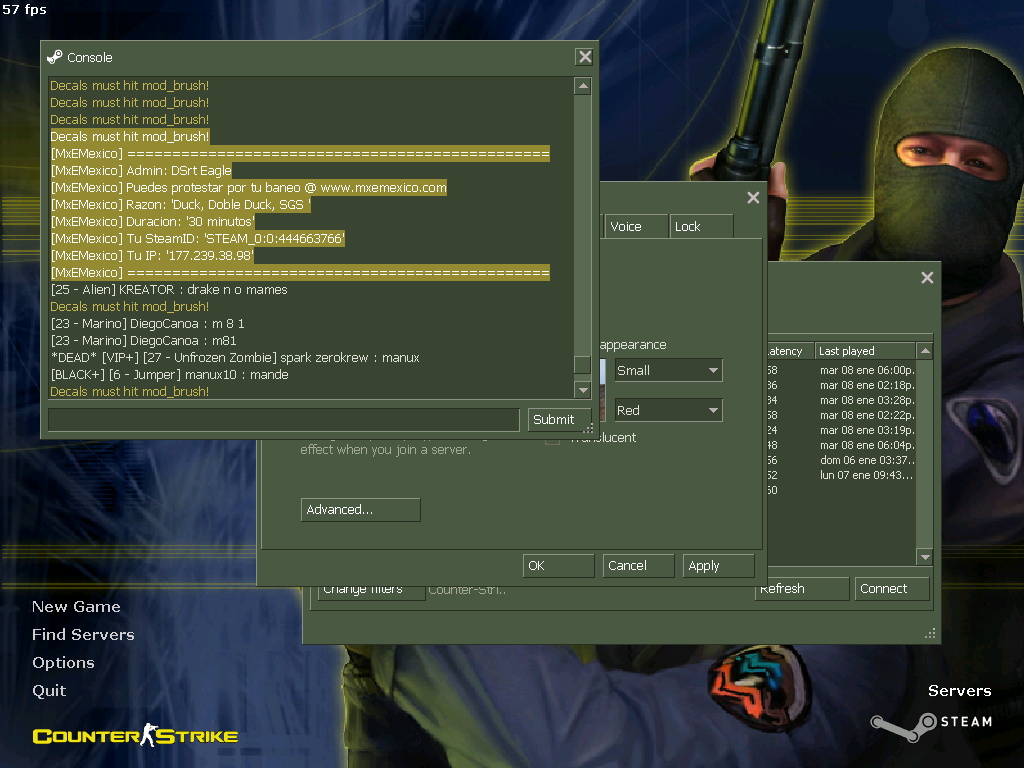Open the crosshair color dropdown showing Red
Image resolution: width=1024 pixels, height=768 pixels.
pos(669,410)
